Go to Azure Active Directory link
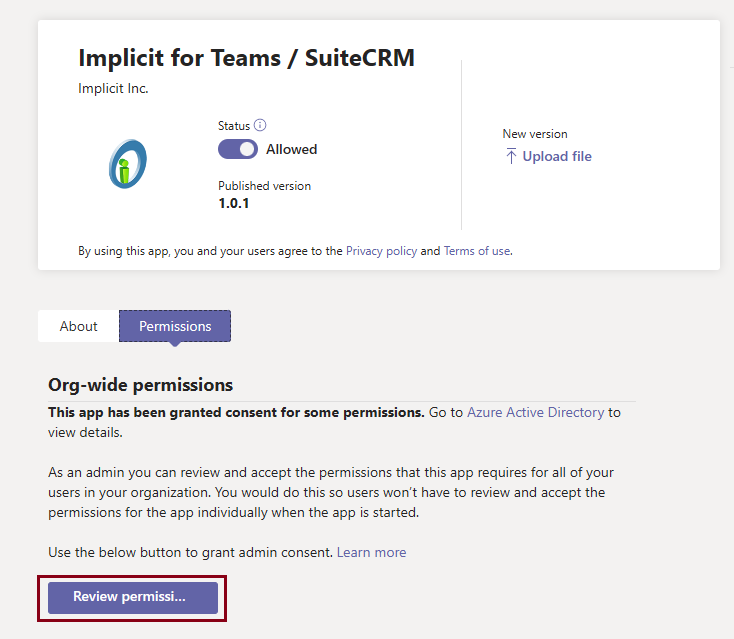 click(535, 412)
